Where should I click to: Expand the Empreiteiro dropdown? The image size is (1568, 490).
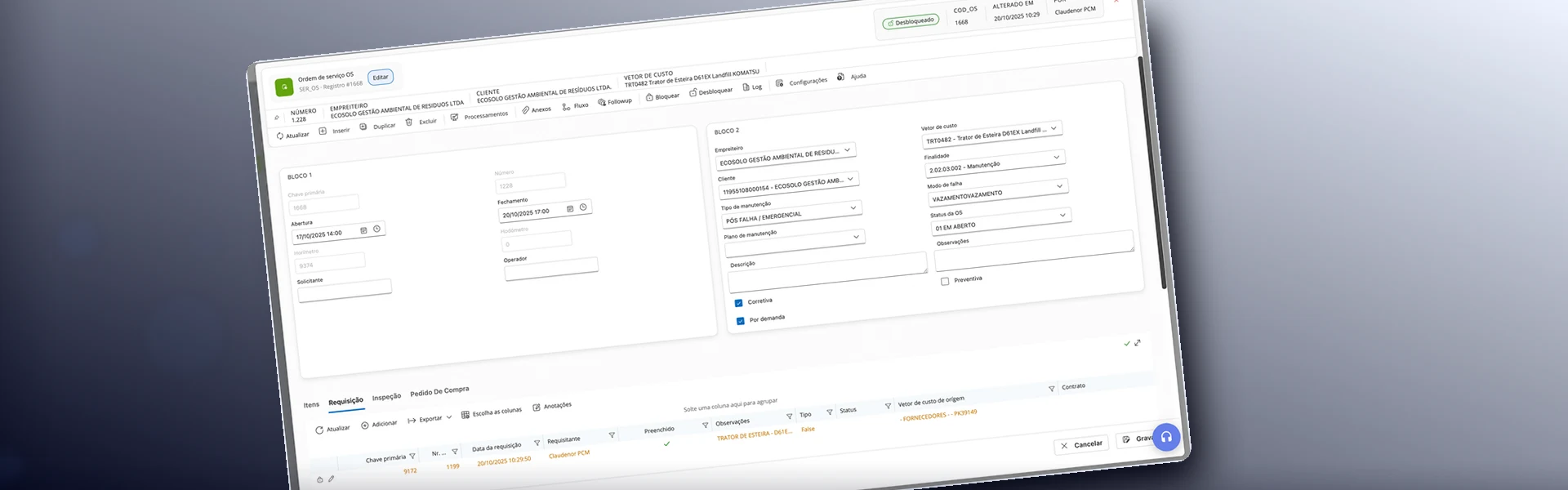[848, 150]
